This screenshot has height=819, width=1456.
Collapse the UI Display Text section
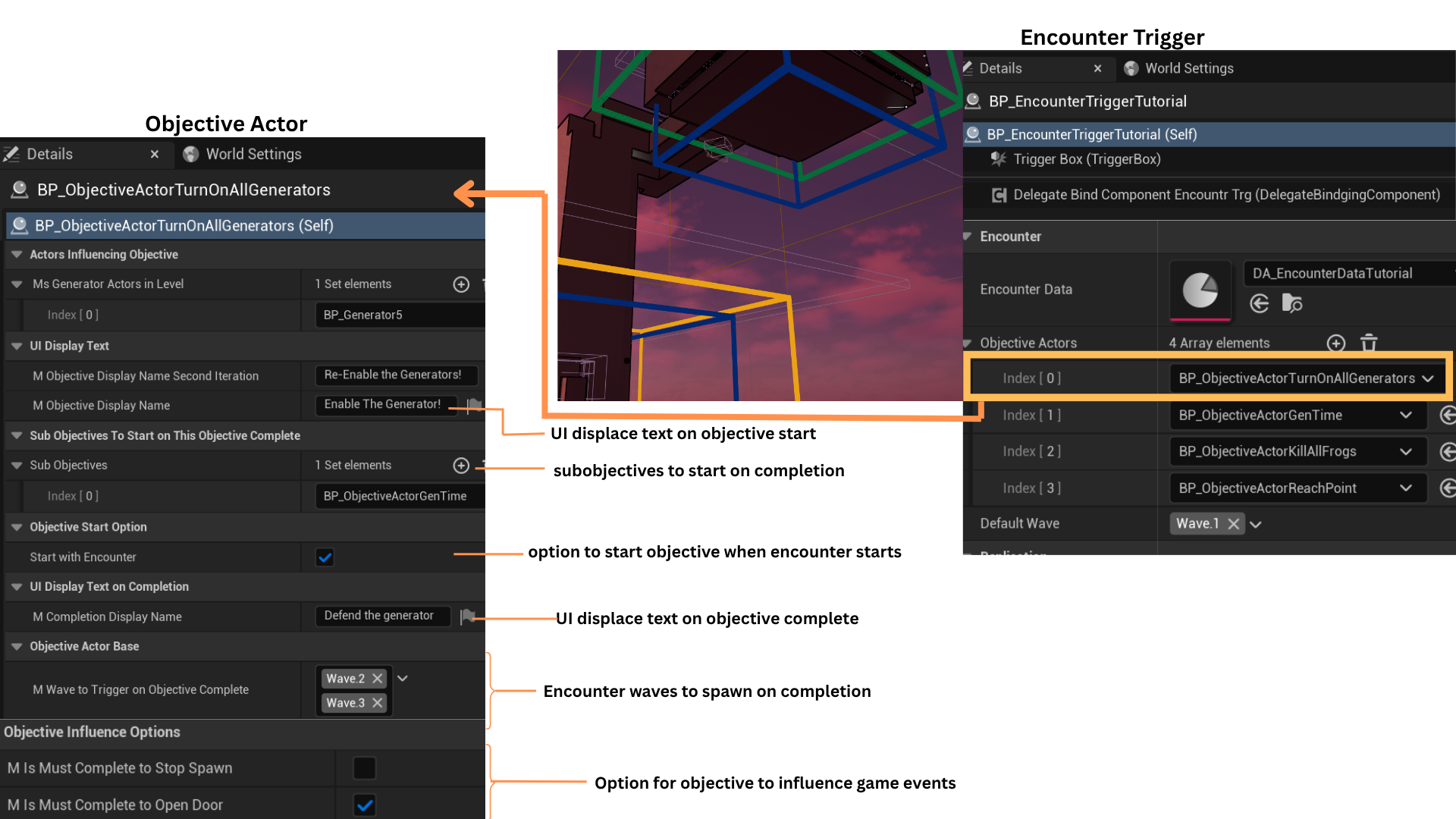click(x=17, y=346)
